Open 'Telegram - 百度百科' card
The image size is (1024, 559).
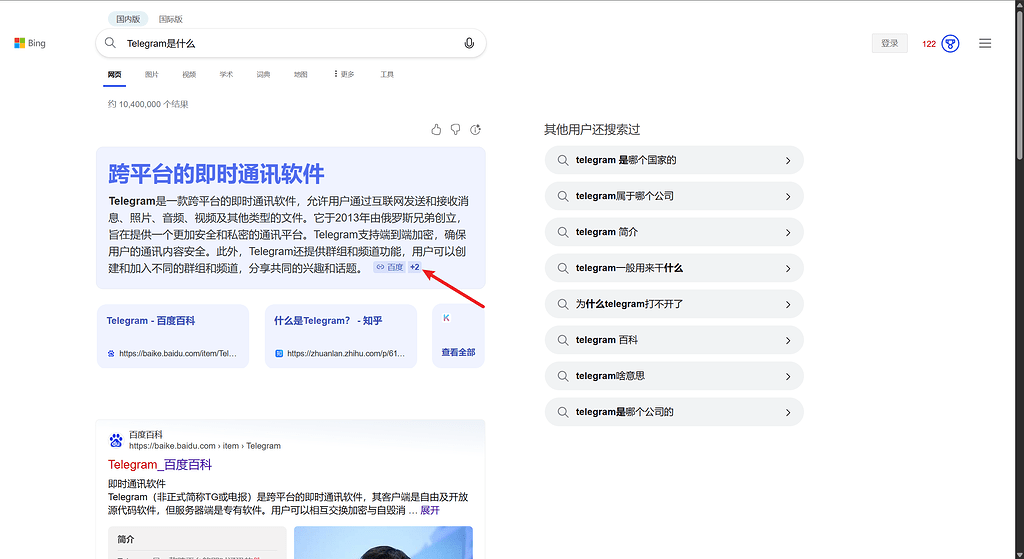click(172, 336)
